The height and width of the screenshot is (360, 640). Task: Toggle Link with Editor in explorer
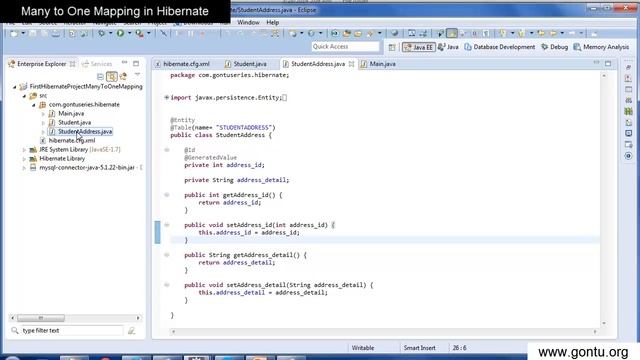pos(111,76)
